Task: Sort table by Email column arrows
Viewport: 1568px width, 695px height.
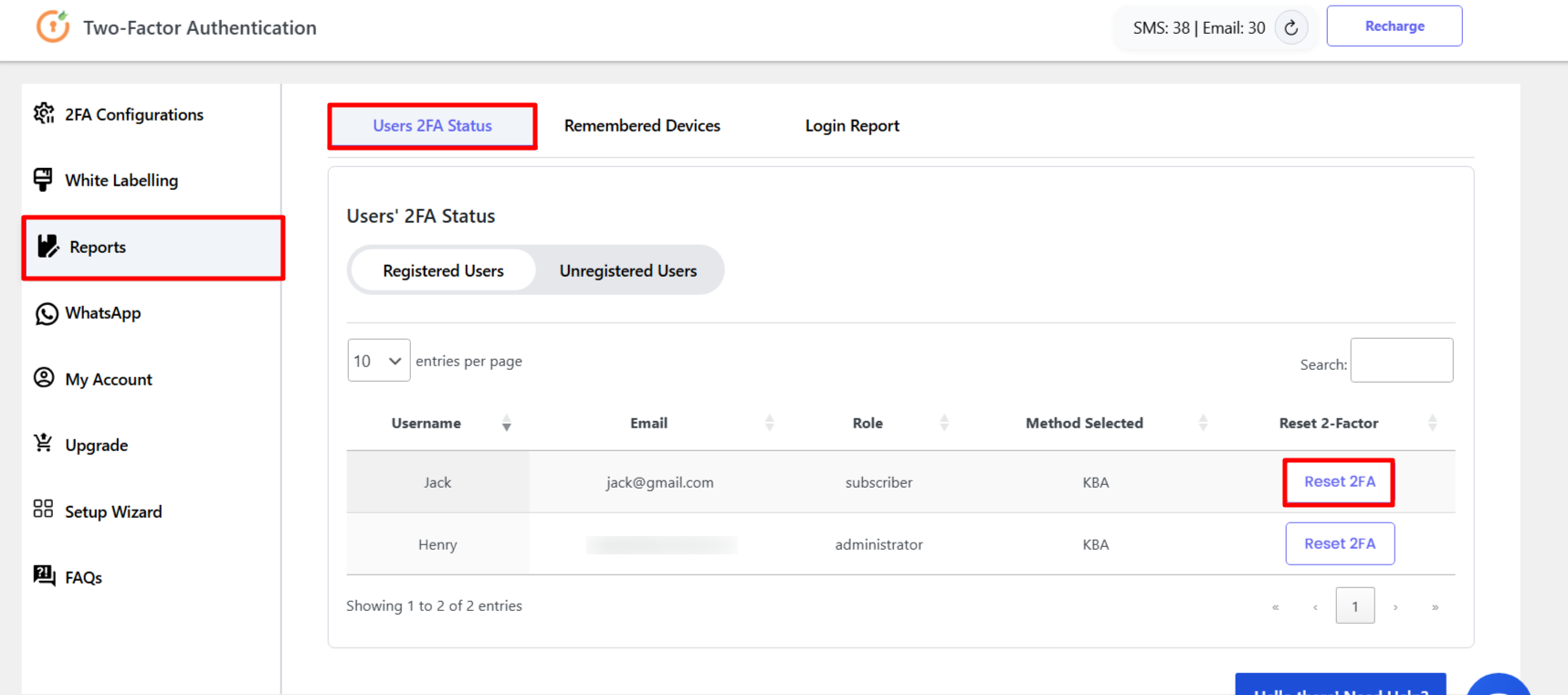Action: pyautogui.click(x=770, y=423)
